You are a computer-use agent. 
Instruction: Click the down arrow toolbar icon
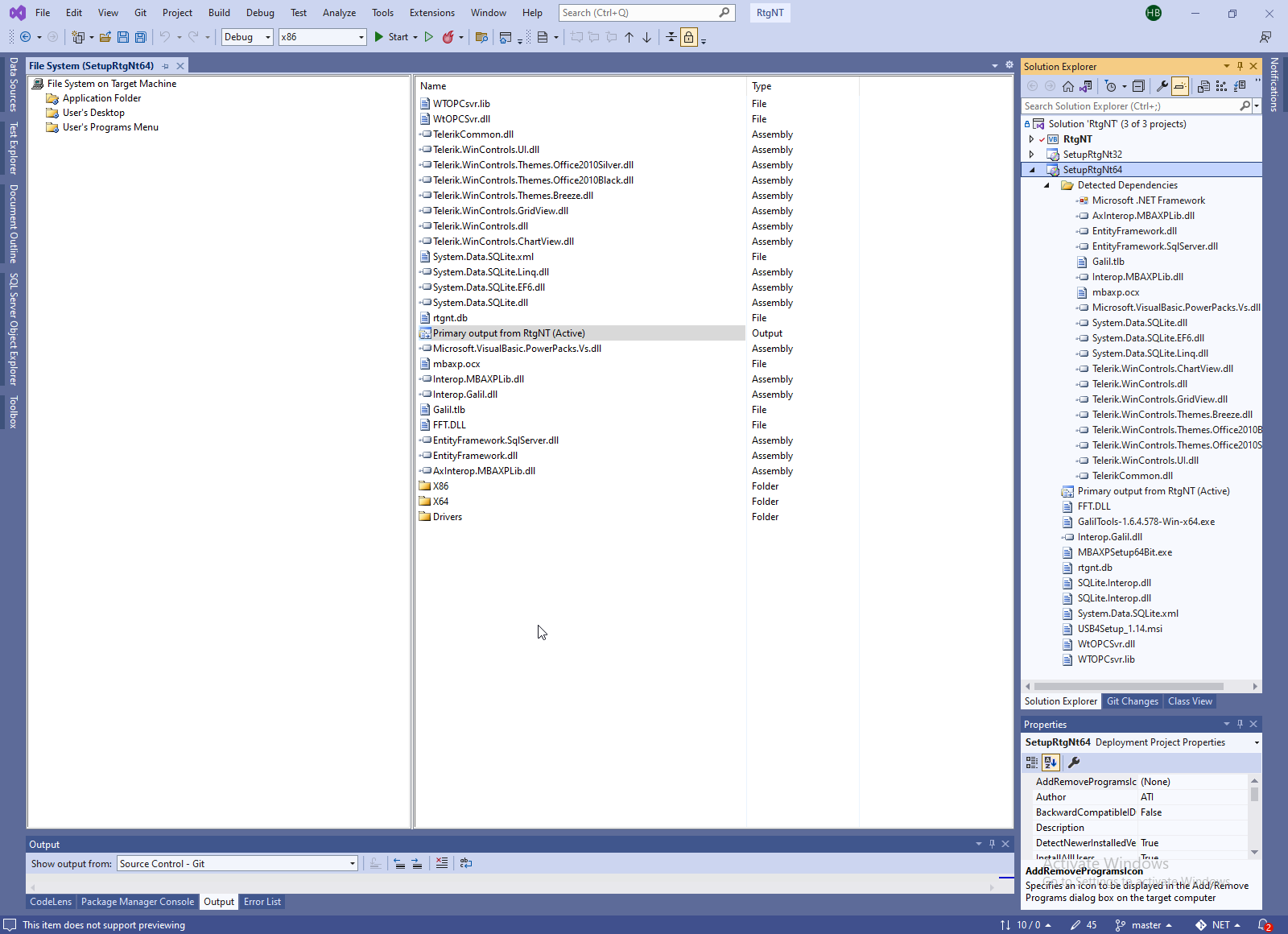tap(647, 37)
